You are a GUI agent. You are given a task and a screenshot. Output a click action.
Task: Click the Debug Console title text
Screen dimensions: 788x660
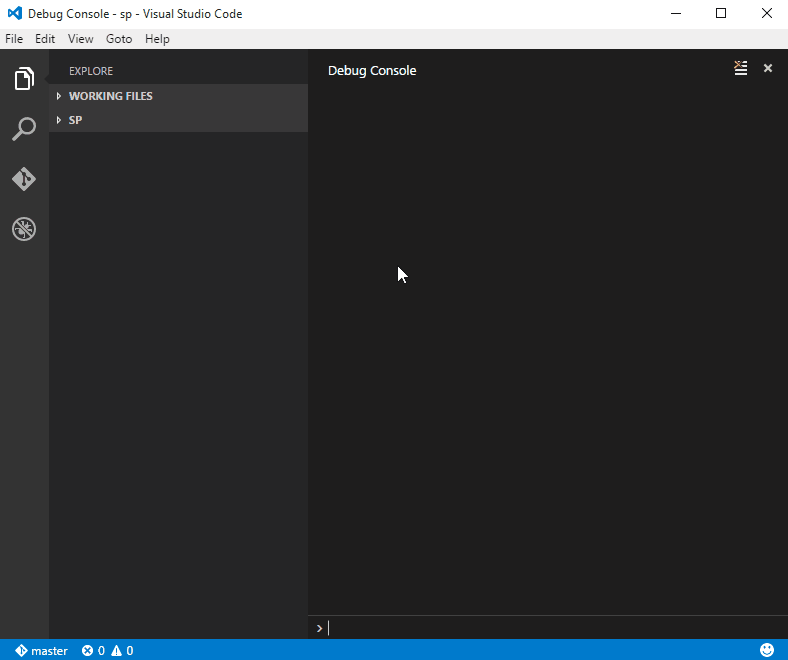(372, 71)
